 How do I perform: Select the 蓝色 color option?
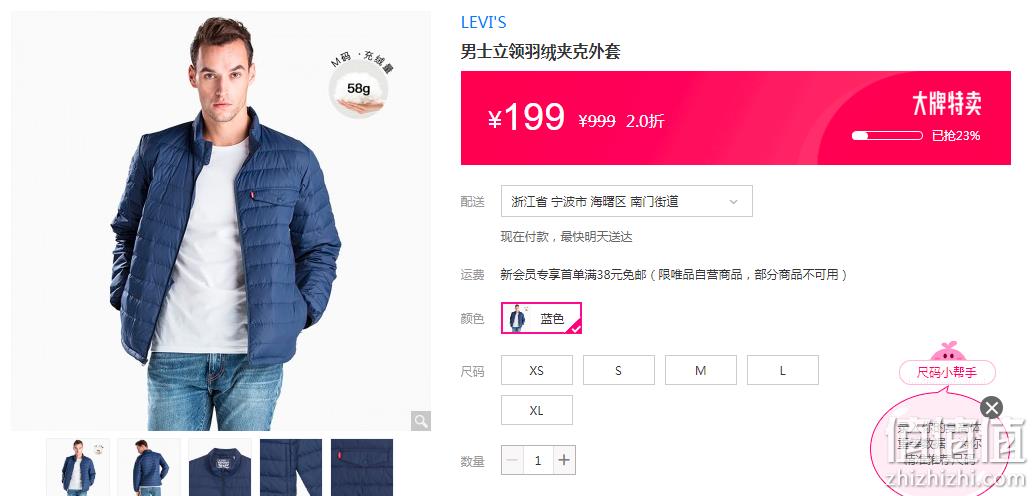(x=541, y=318)
